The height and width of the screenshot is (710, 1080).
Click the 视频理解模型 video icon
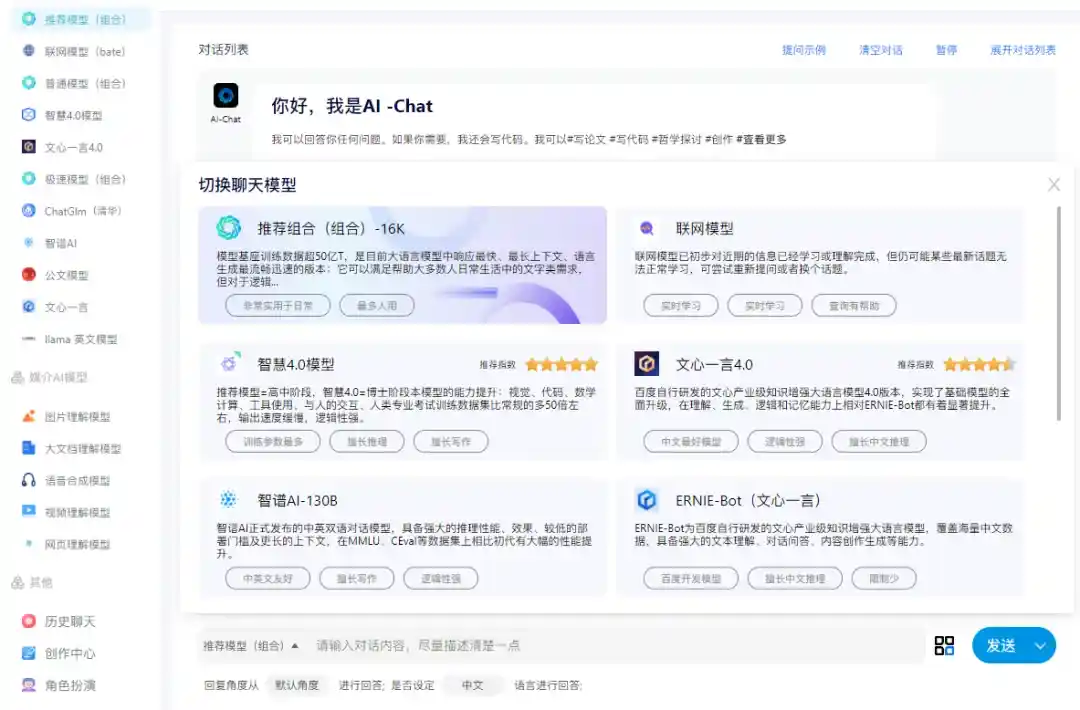(28, 512)
